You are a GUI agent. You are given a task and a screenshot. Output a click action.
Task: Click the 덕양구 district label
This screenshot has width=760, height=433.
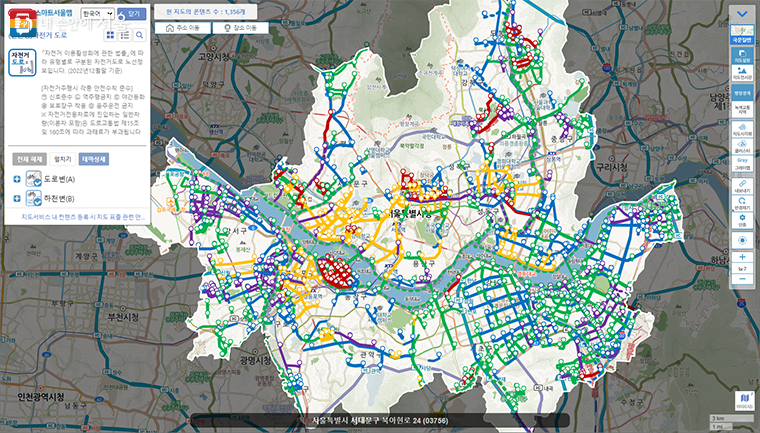point(214,84)
